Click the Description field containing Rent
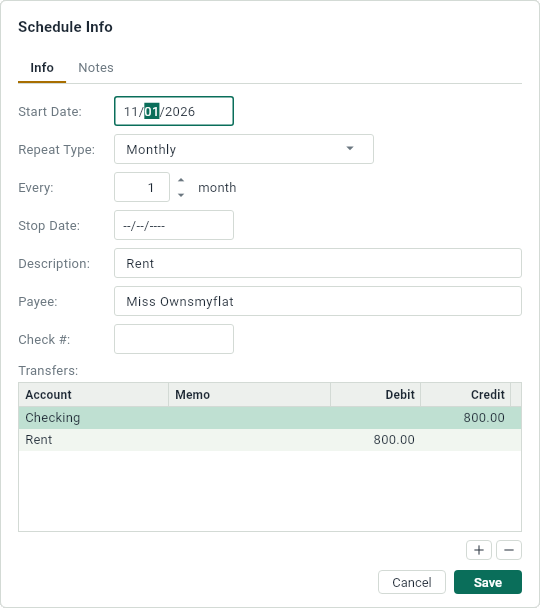Viewport: 540px width, 608px height. click(x=318, y=263)
